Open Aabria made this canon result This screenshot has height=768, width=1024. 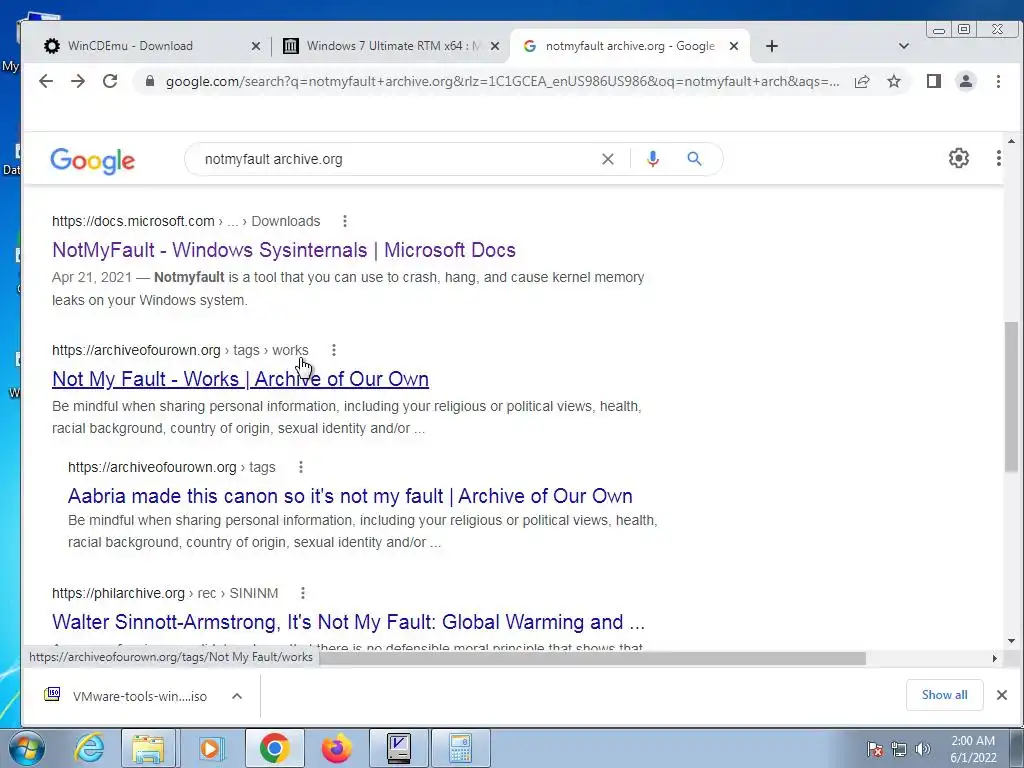[x=350, y=496]
